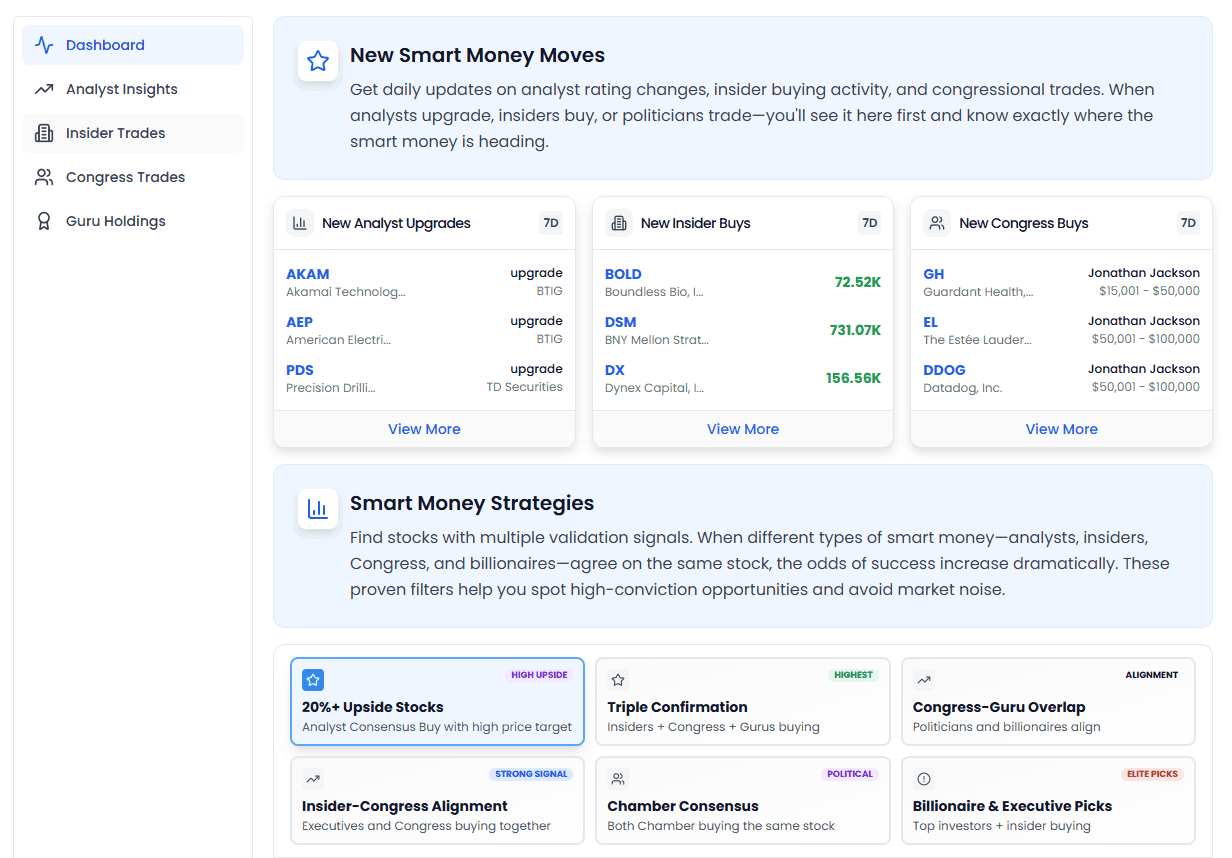
Task: Click the Guru Holdings award ribbon icon
Action: (x=44, y=221)
